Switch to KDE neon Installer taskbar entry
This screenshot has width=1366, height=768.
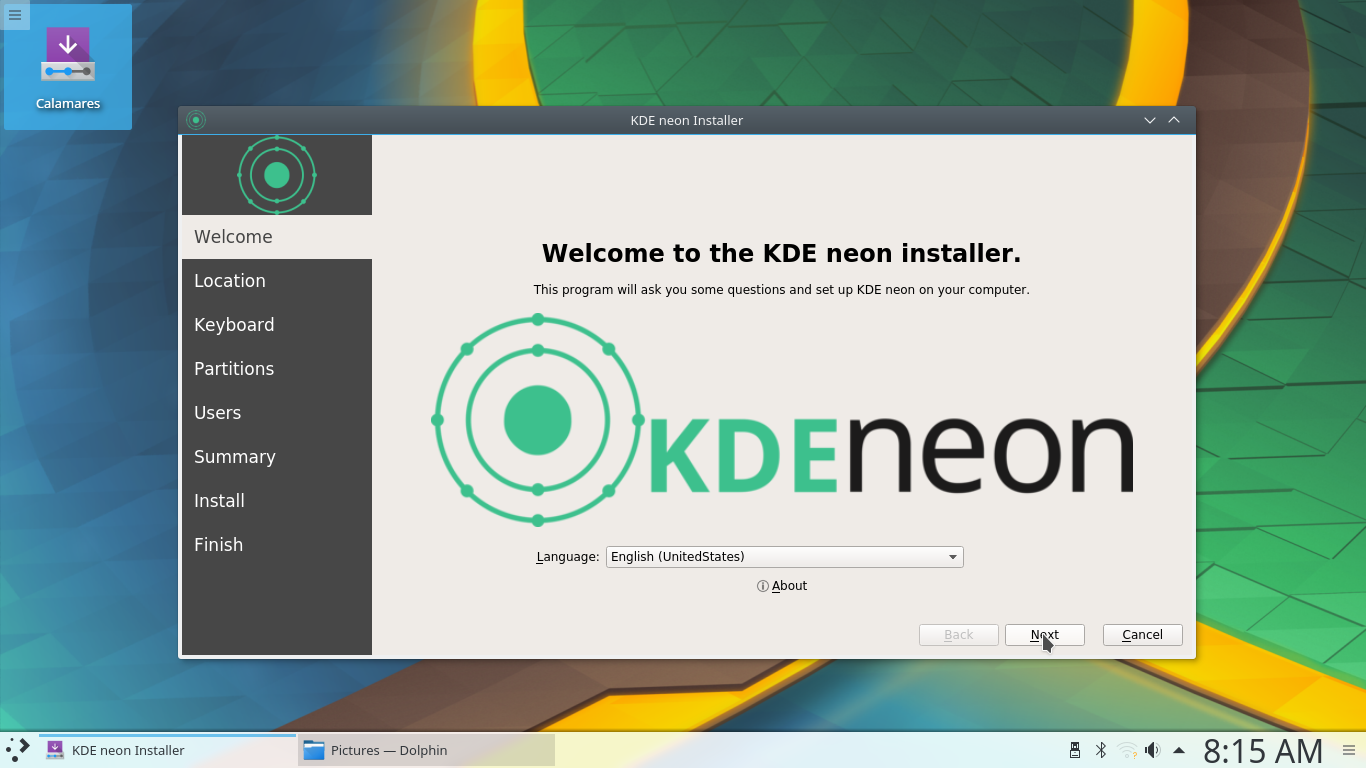pos(167,750)
